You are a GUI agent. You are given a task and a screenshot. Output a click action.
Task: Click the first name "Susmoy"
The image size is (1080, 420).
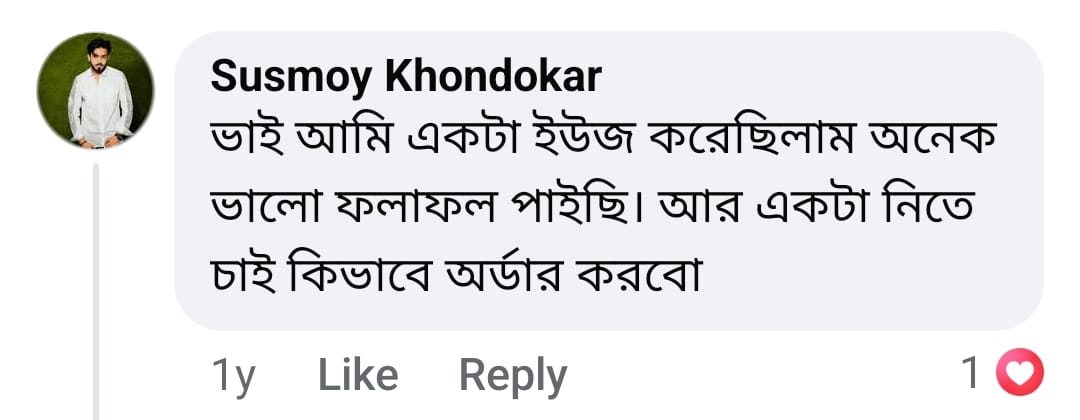click(290, 77)
